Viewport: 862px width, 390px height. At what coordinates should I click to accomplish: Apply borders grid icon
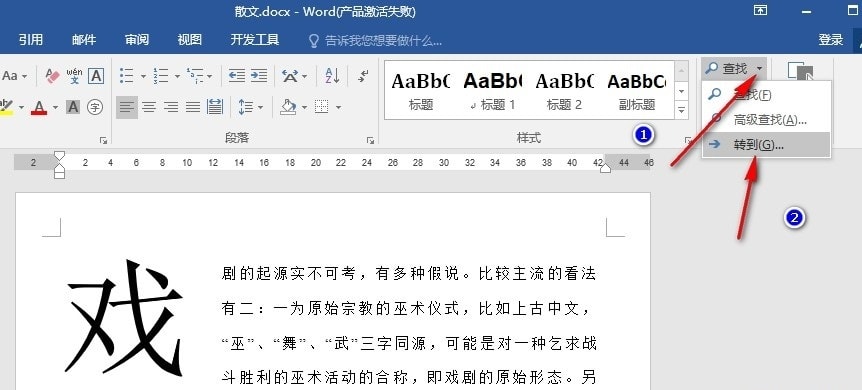322,107
